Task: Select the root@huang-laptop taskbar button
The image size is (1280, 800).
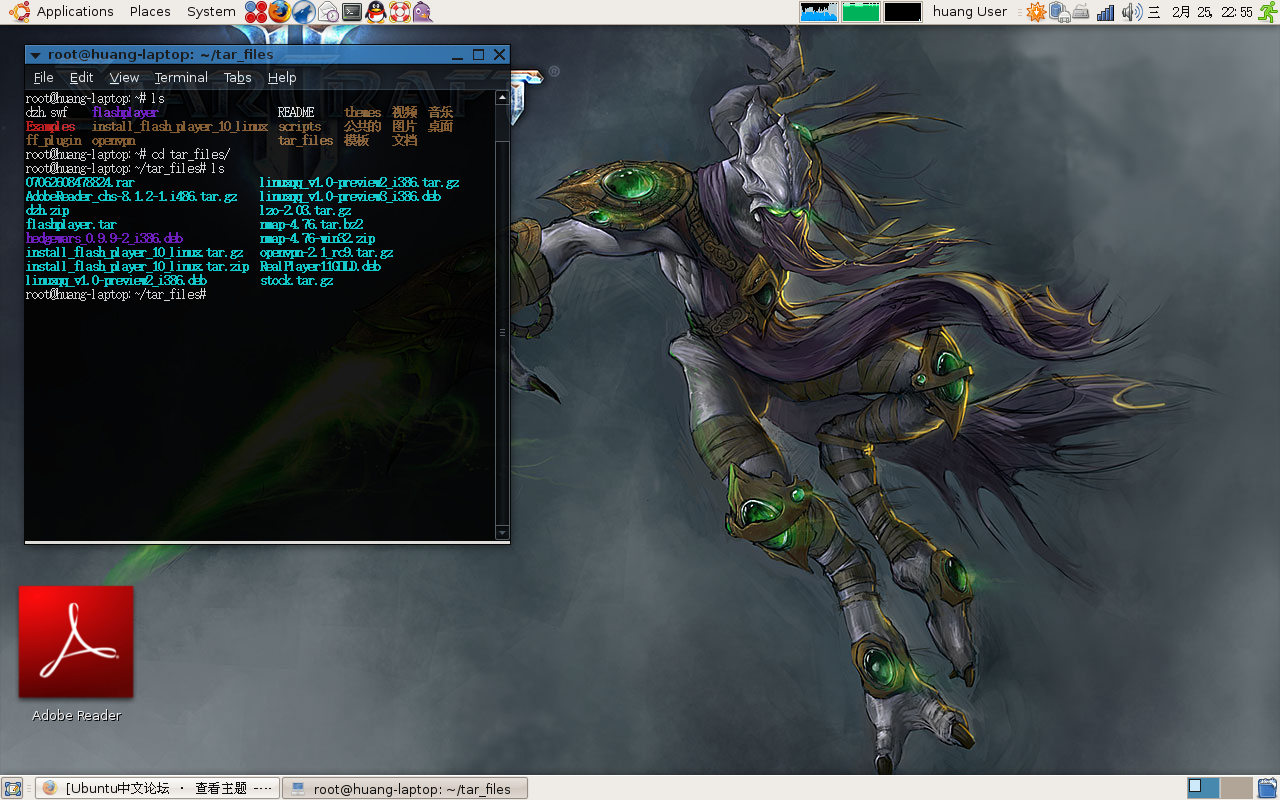Action: pos(405,788)
